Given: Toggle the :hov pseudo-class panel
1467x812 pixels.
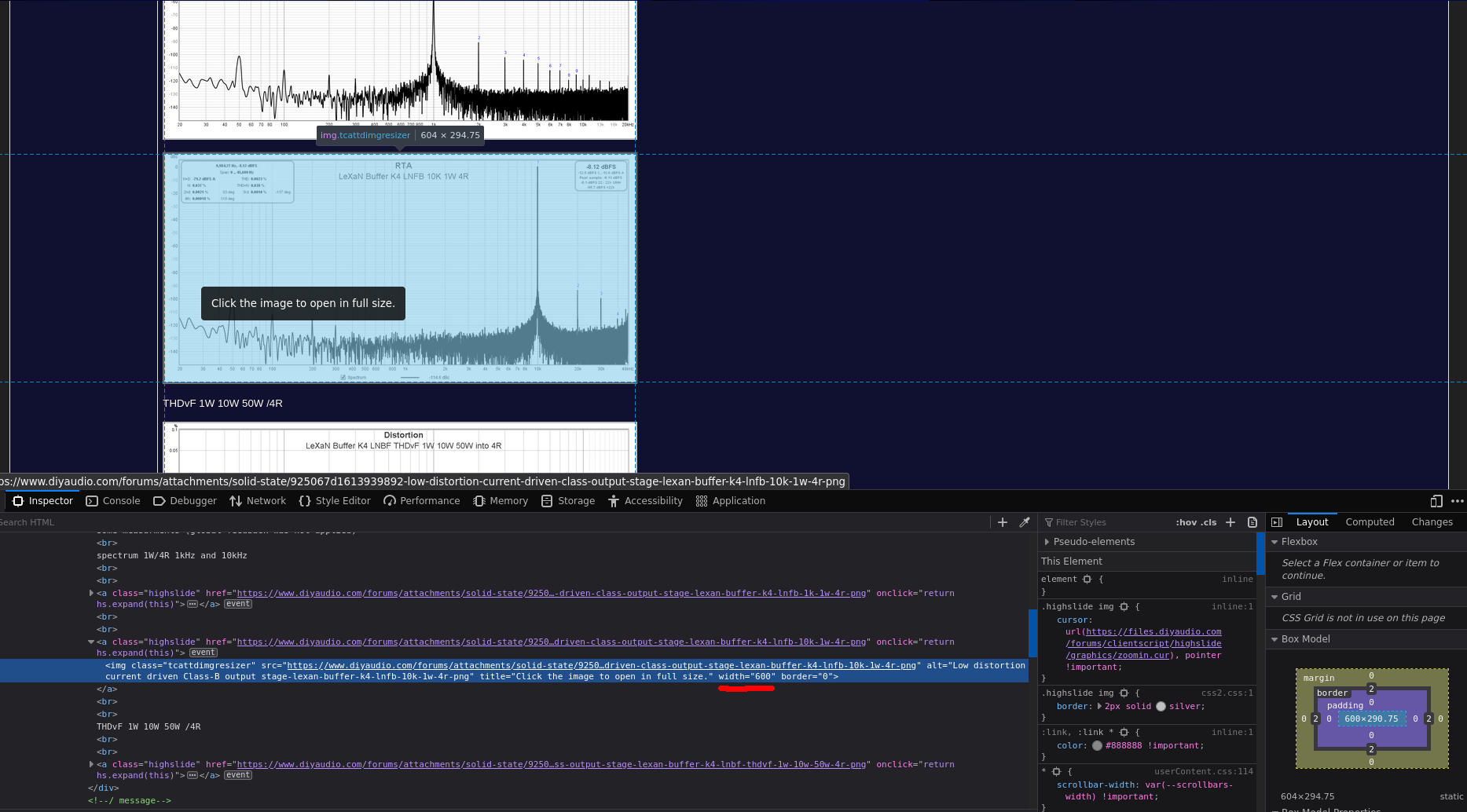Looking at the screenshot, I should (x=1186, y=522).
